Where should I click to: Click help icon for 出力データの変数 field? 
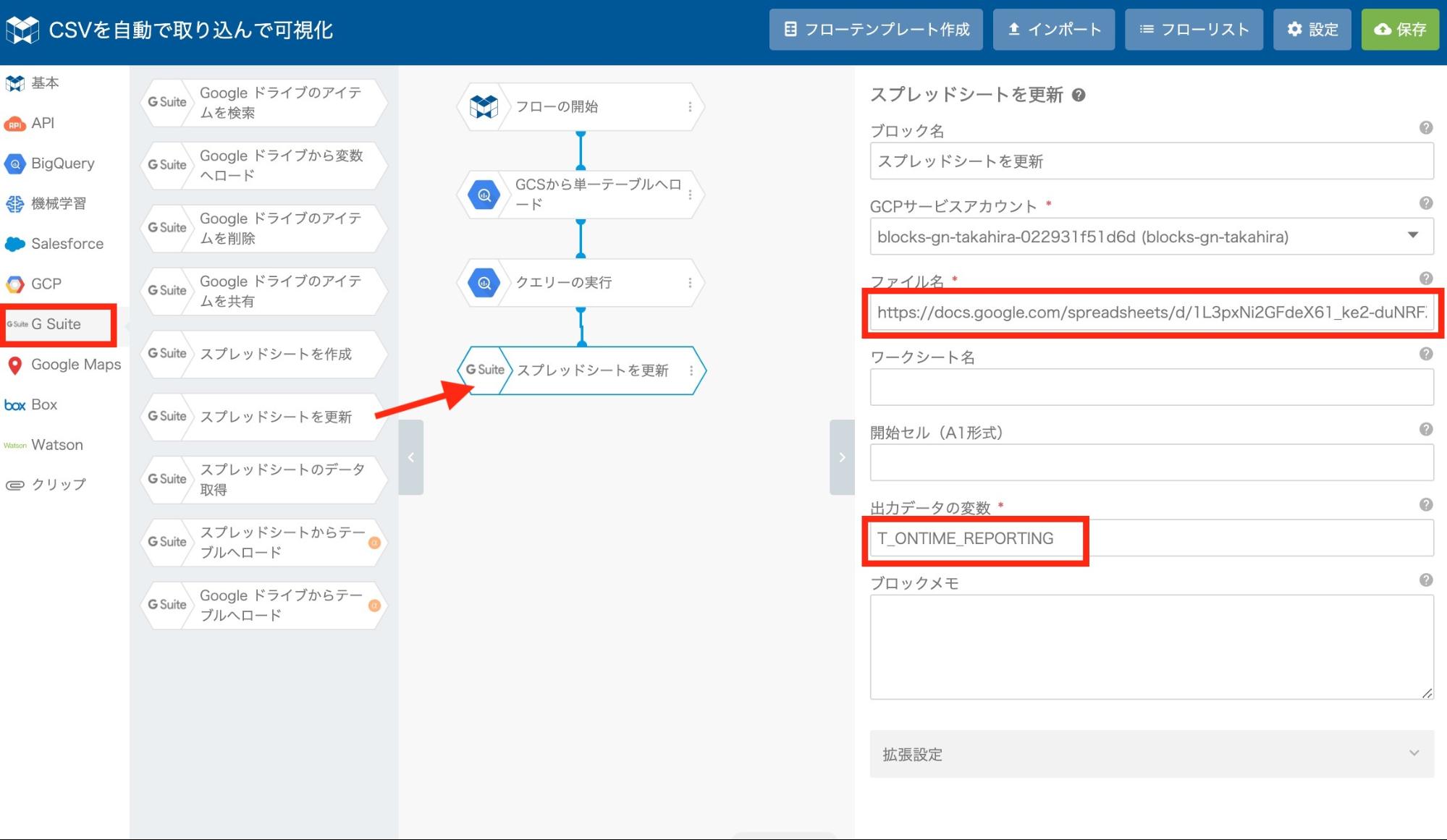[1426, 504]
